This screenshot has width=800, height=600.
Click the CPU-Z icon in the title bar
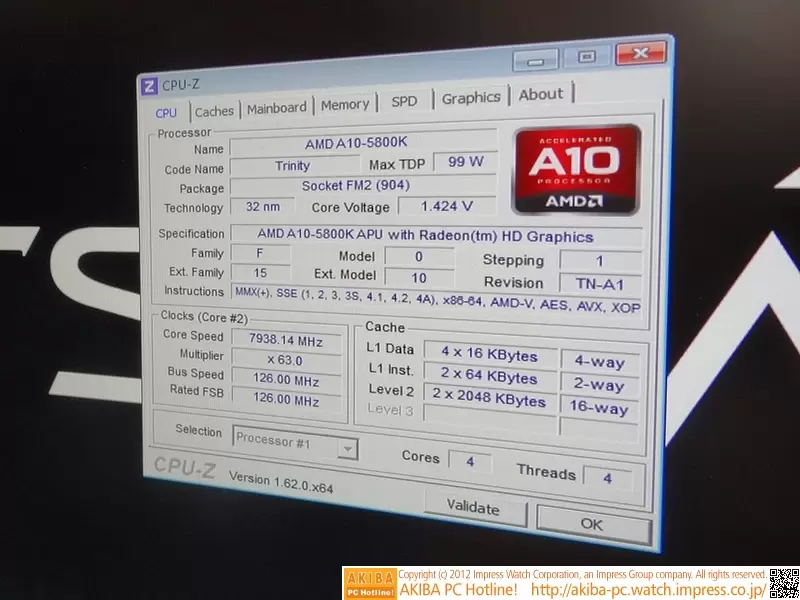pos(150,85)
